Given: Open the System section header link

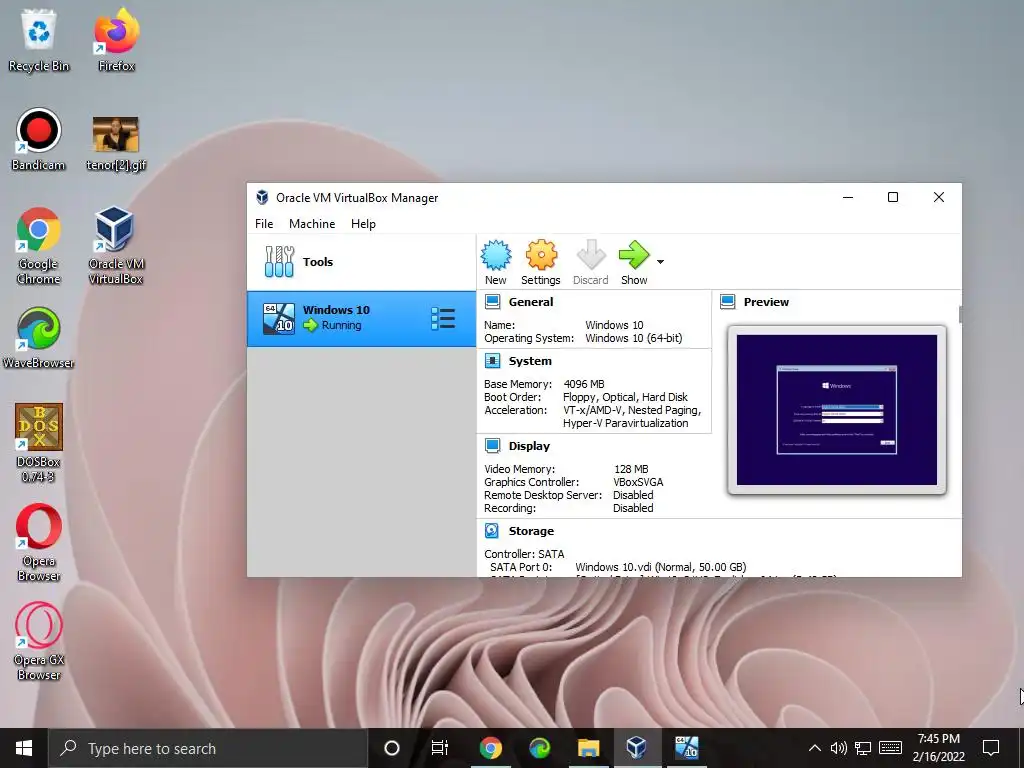Looking at the screenshot, I should [x=530, y=360].
